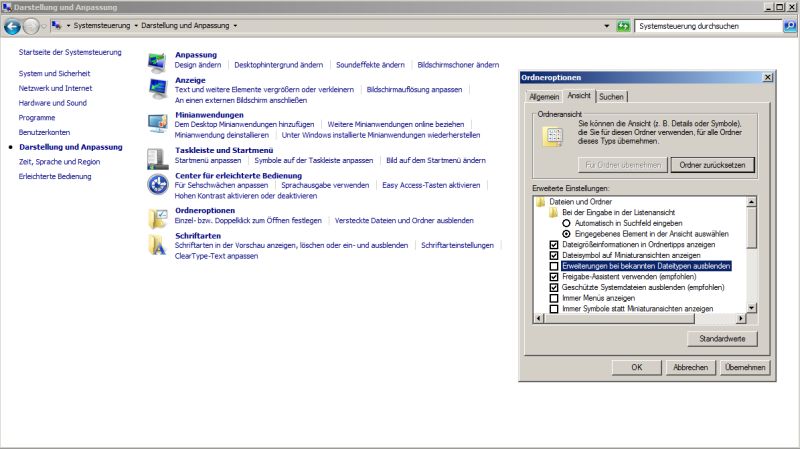Open Hardware und Sound category
The width and height of the screenshot is (800, 449).
[x=53, y=103]
